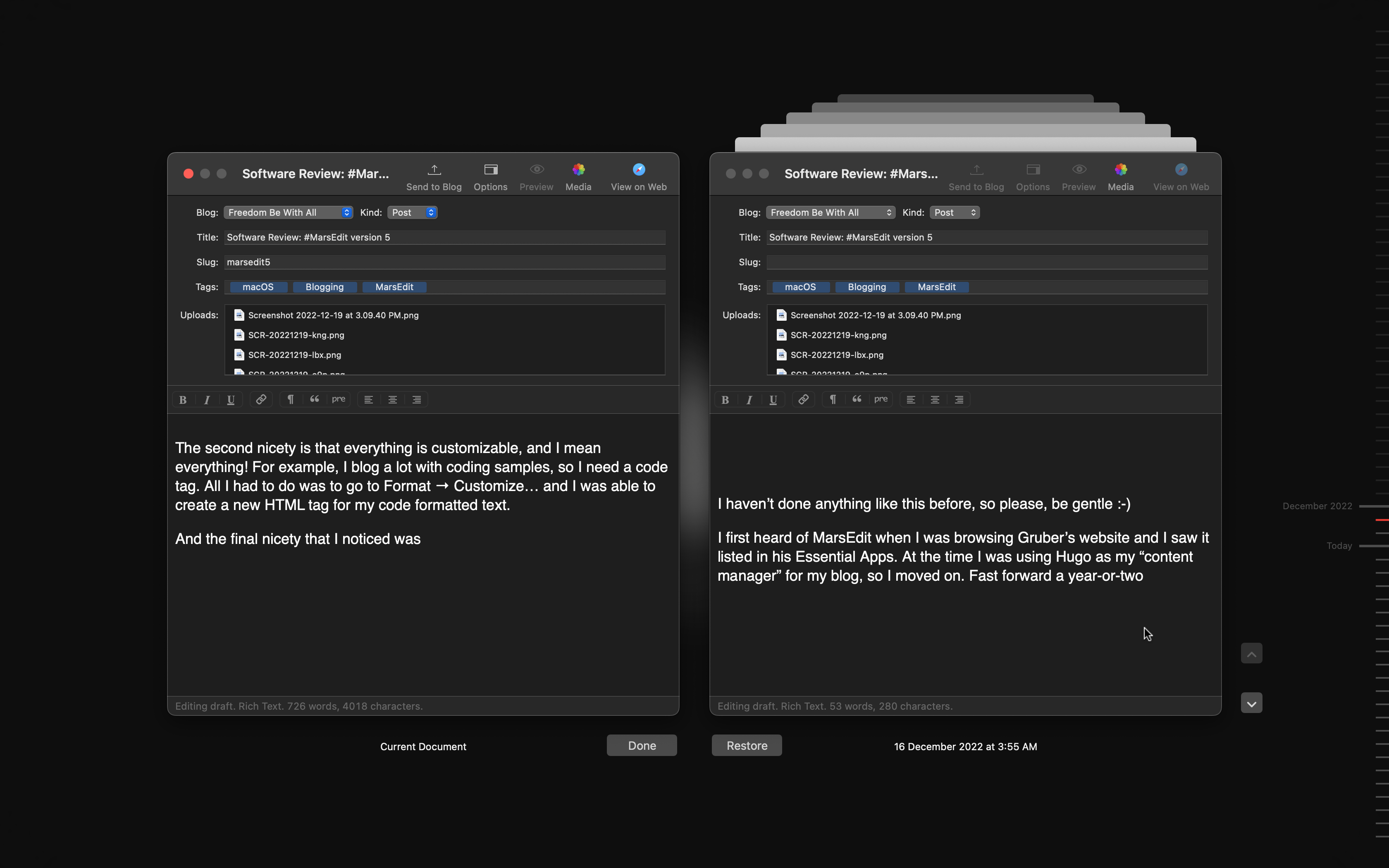Select MarsEdit tag in backup version window
Screen dimensions: 1389x868
pyautogui.click(x=937, y=287)
